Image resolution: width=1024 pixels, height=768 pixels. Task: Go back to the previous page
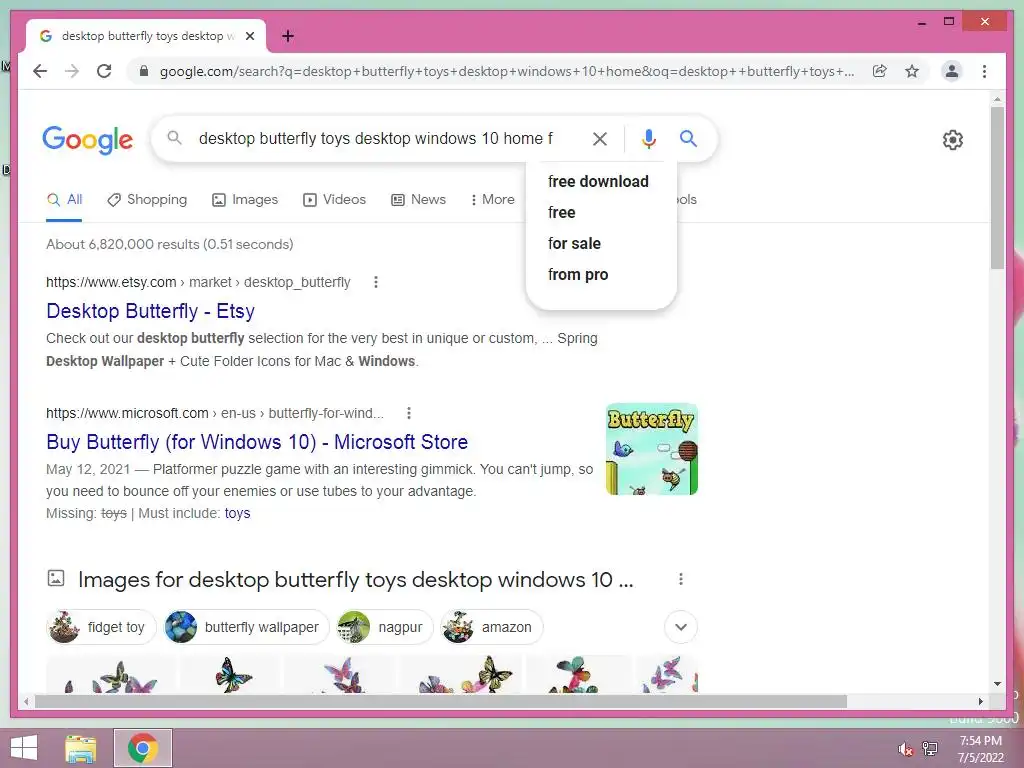click(x=40, y=71)
